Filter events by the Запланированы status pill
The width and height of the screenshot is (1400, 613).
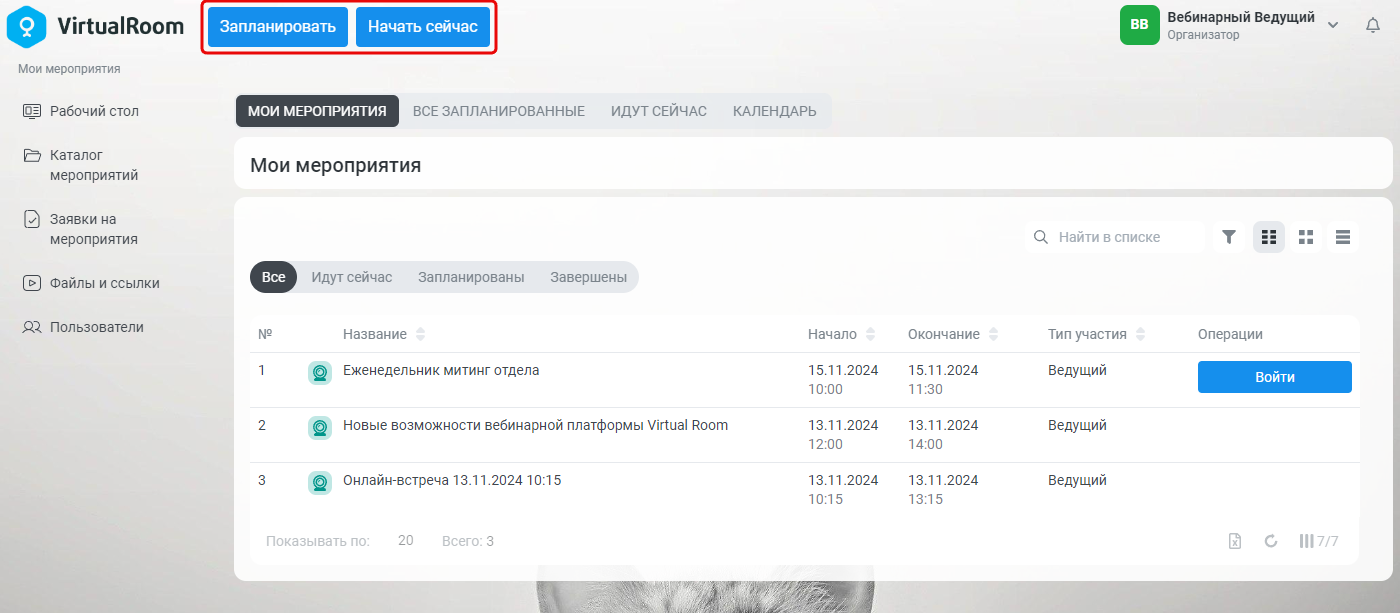471,277
